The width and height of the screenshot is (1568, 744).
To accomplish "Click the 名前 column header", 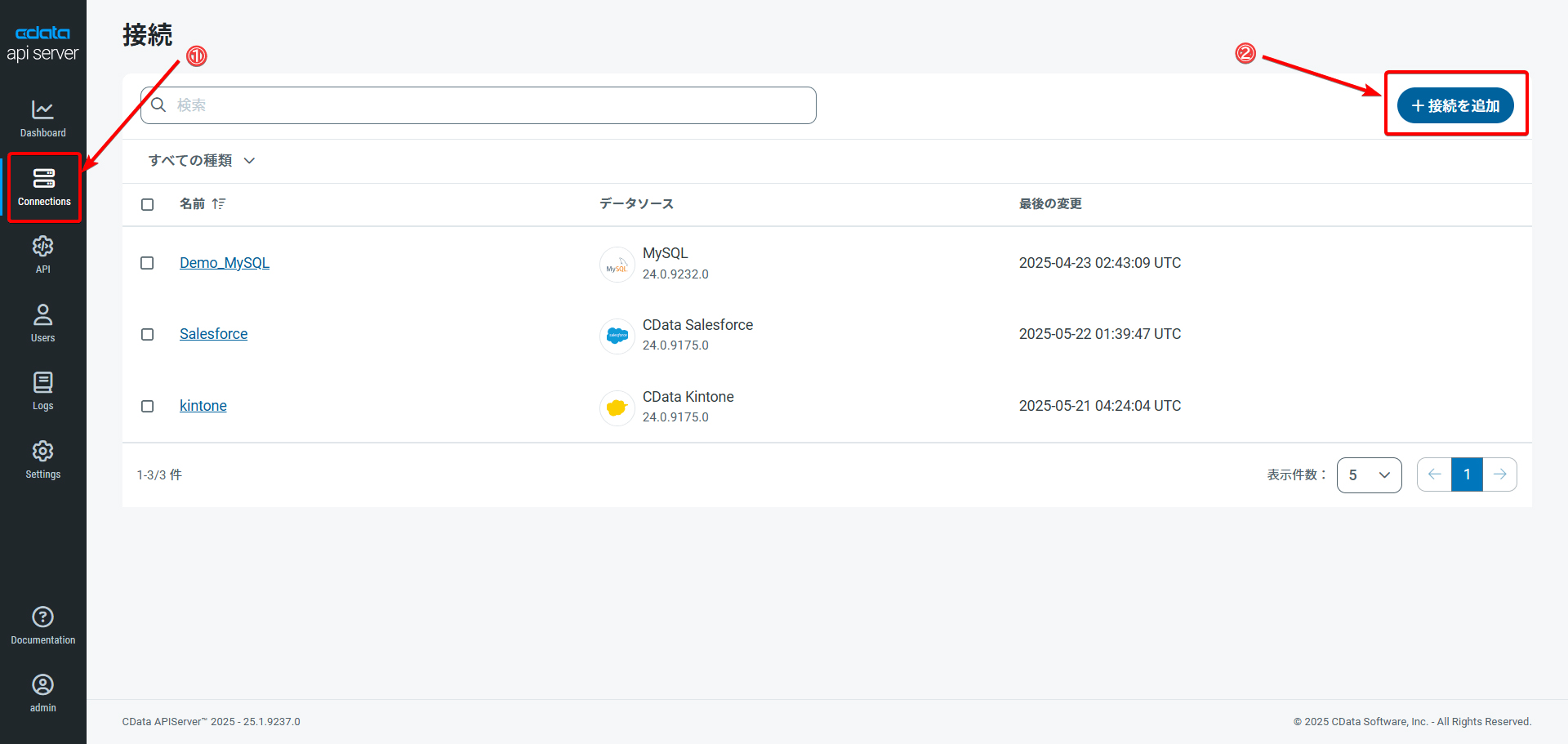I will click(x=193, y=204).
